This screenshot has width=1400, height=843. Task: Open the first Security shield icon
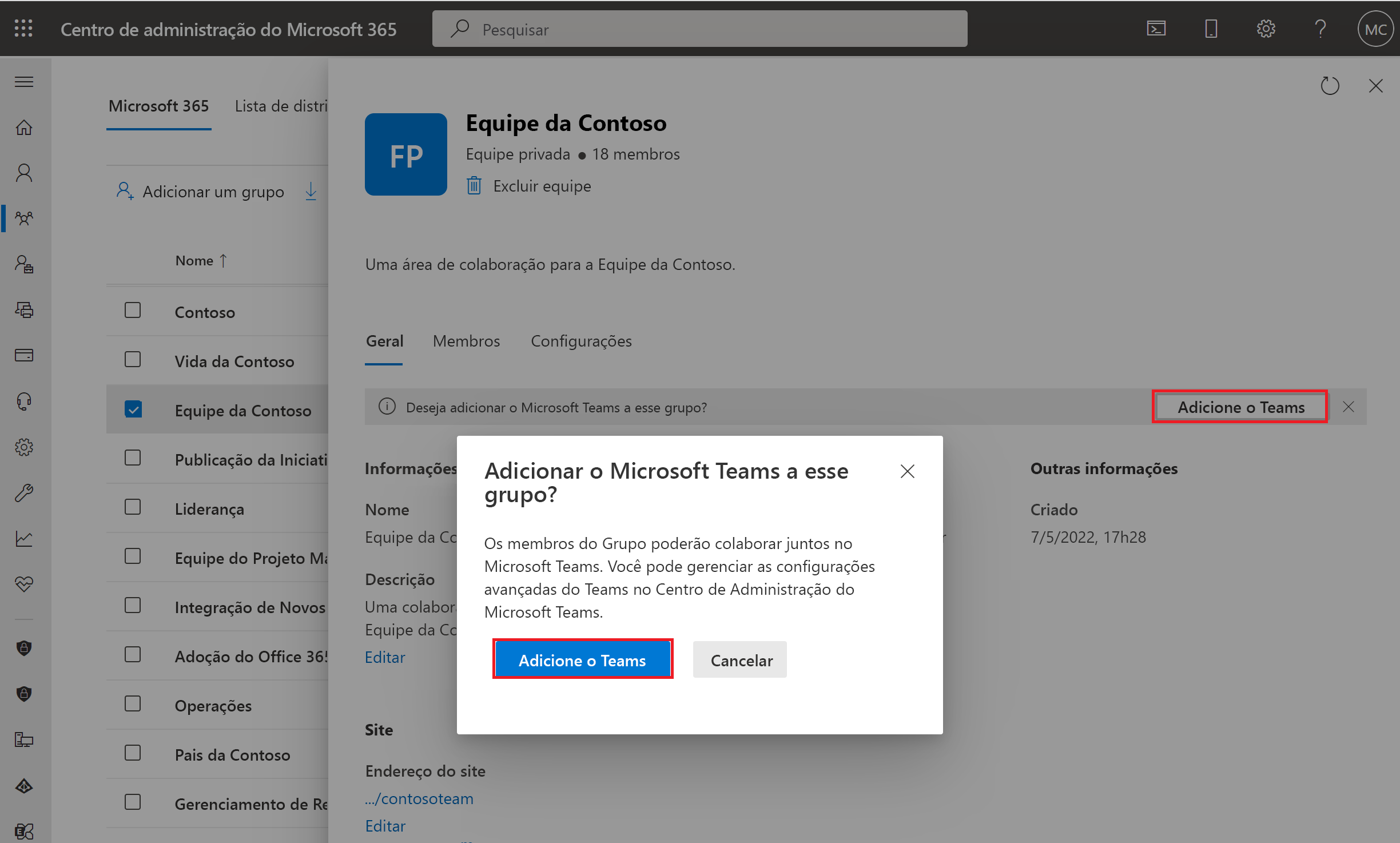(x=24, y=648)
